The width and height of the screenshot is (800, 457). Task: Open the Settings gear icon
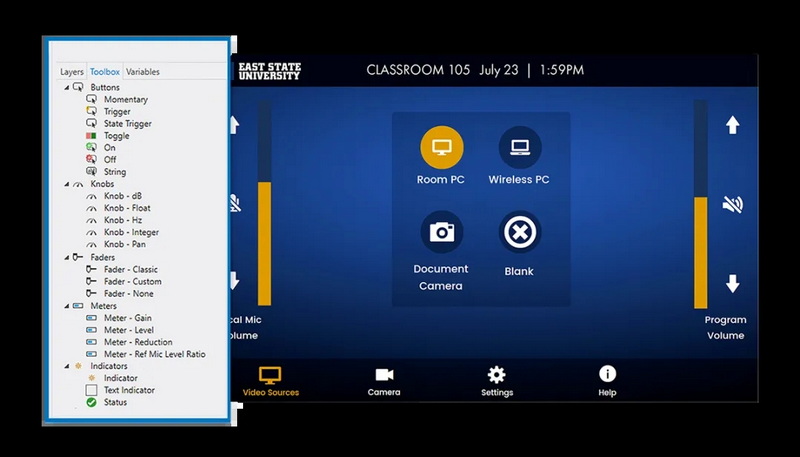(x=496, y=375)
